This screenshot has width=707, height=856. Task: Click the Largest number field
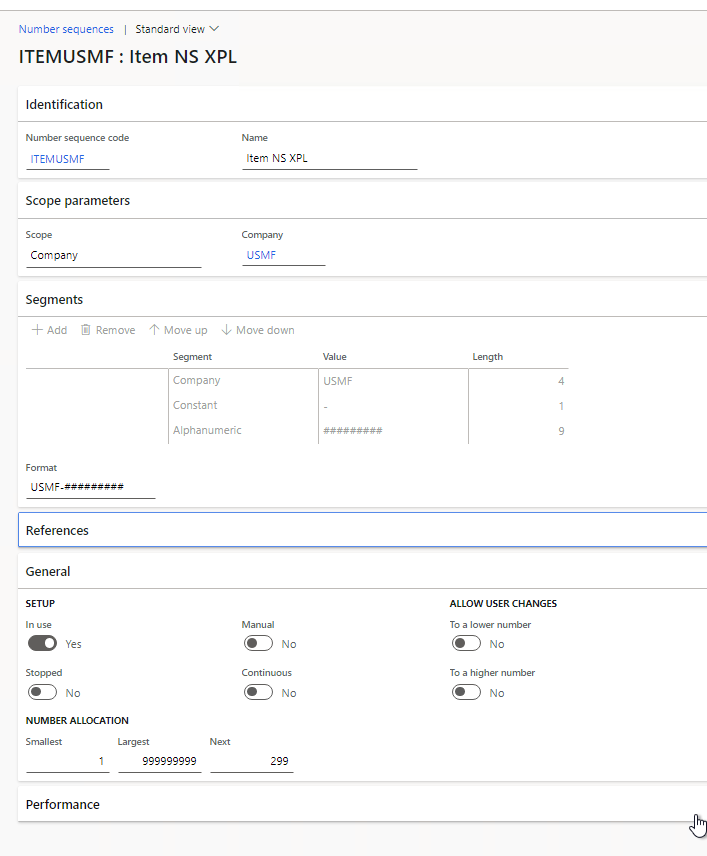[x=160, y=761]
